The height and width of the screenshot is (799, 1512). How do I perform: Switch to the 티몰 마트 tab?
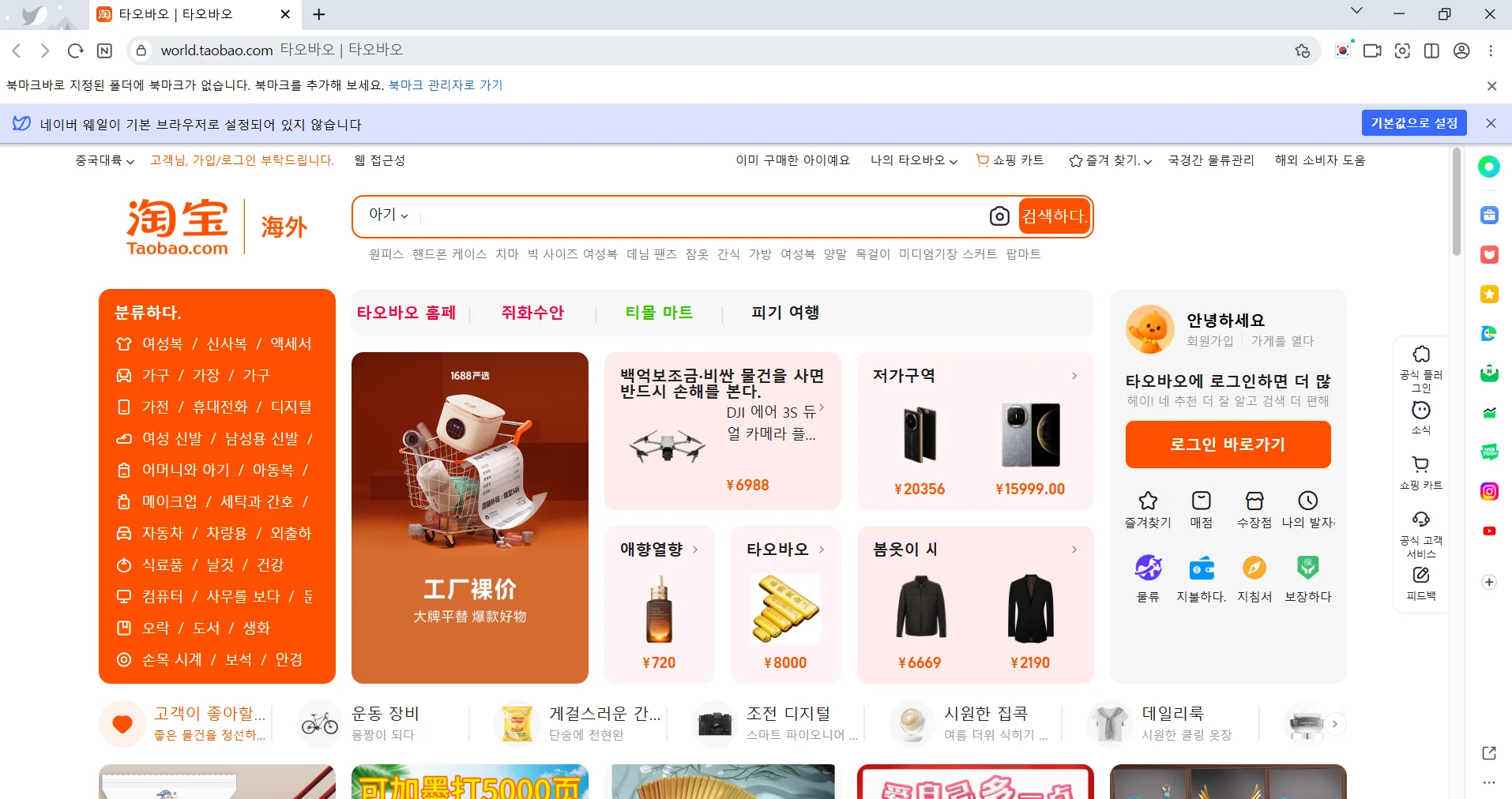click(659, 313)
